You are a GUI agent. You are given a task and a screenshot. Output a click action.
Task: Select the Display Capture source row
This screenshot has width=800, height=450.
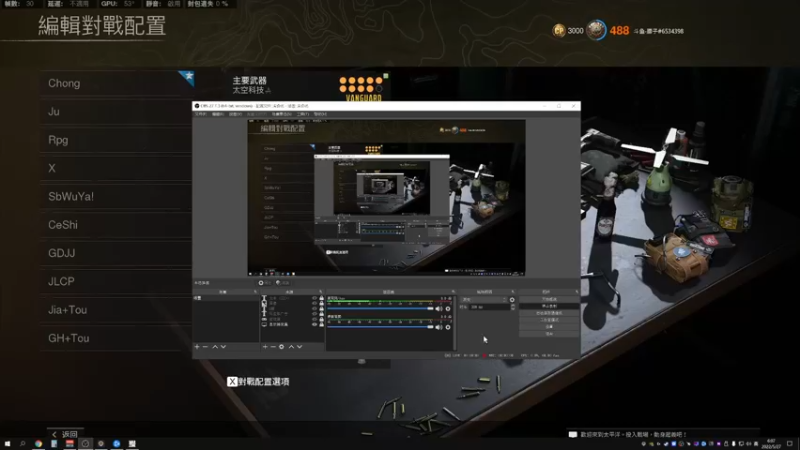pos(292,324)
